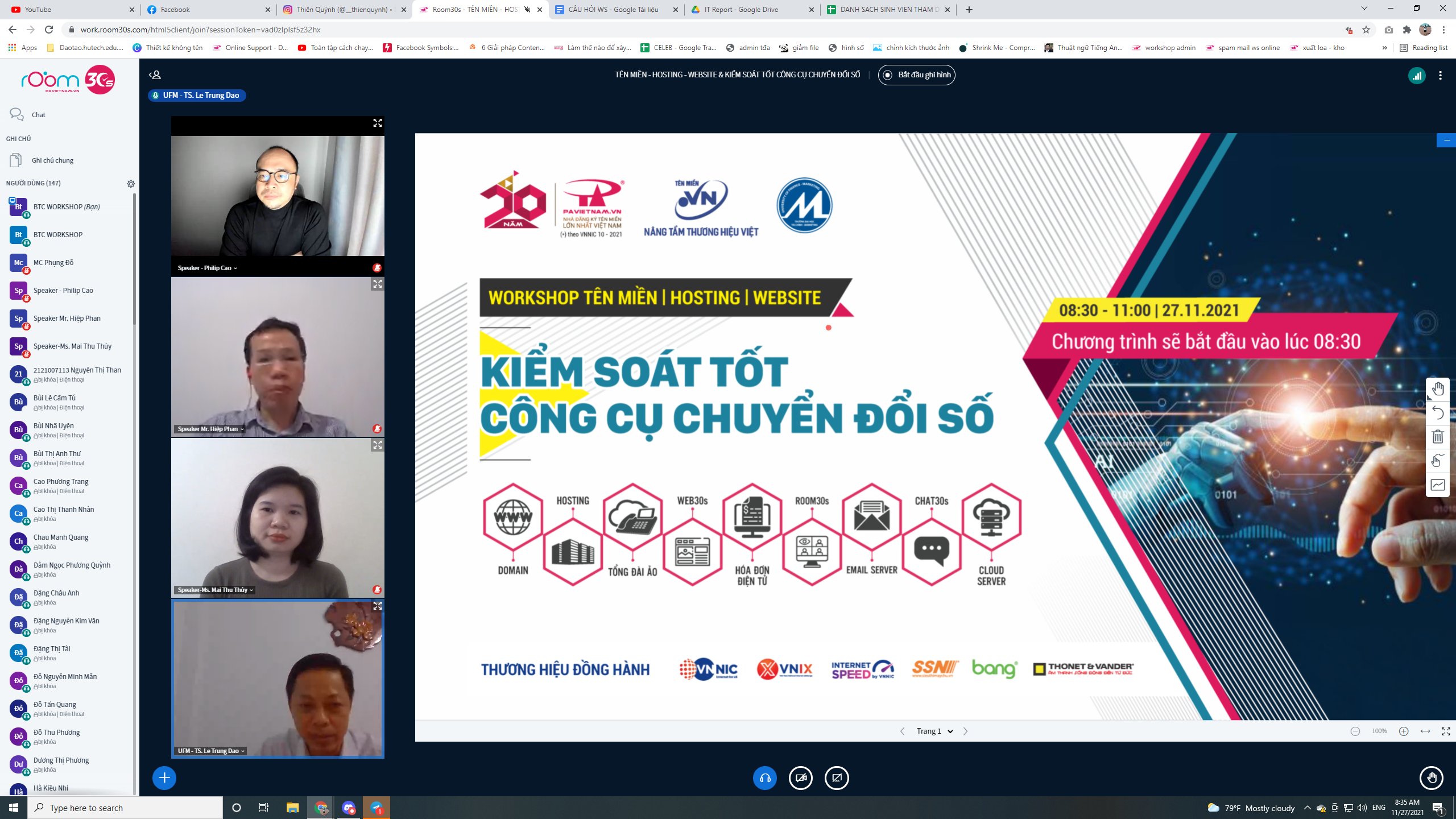Start recording with Bắt đầu ghi hình

[x=917, y=75]
